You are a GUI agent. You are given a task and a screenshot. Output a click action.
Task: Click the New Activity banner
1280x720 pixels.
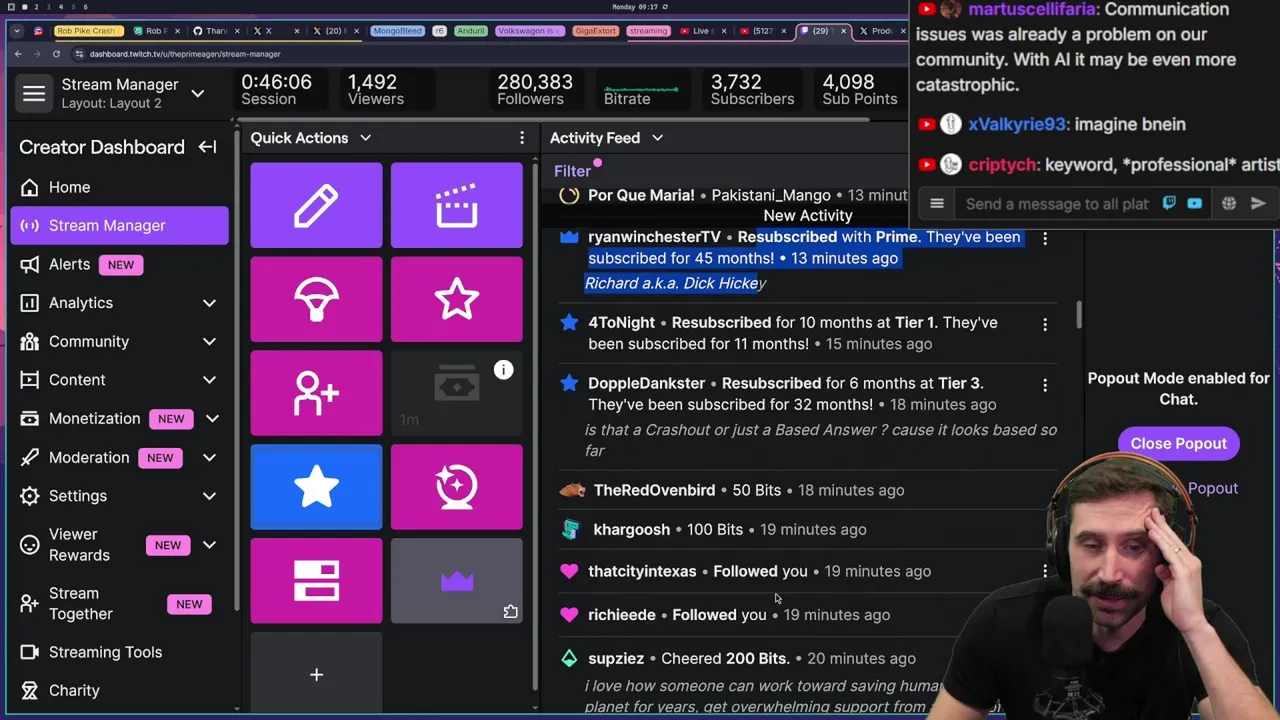(x=808, y=215)
